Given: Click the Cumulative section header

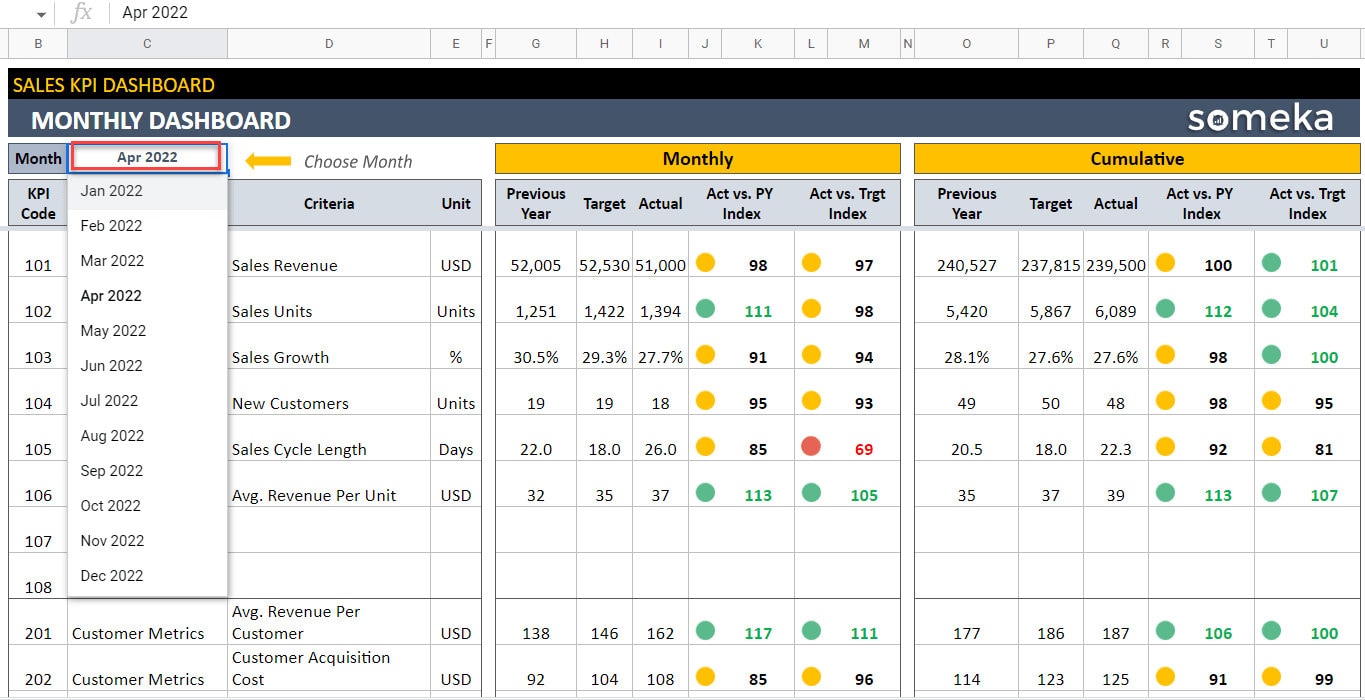Looking at the screenshot, I should 1137,159.
